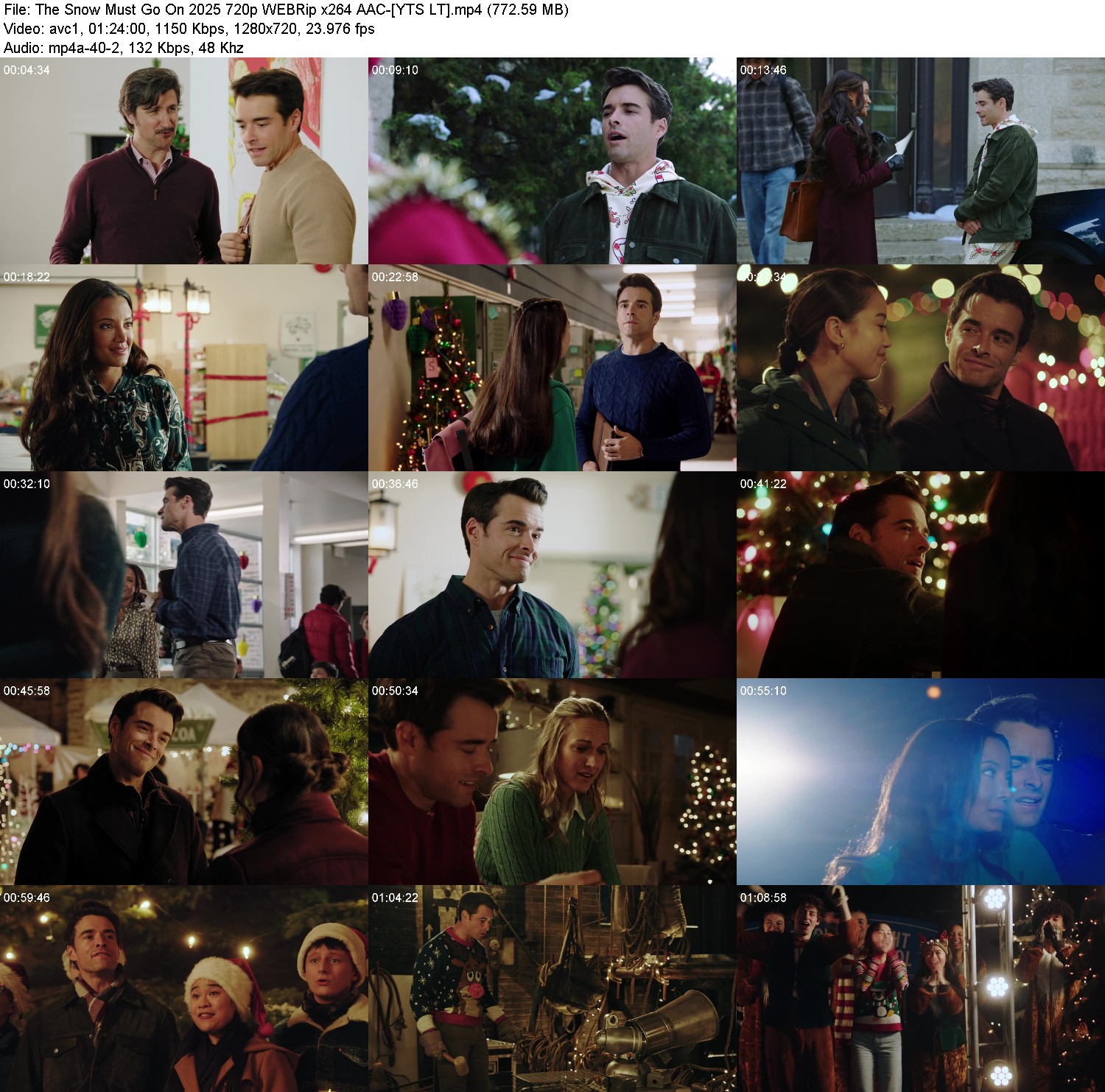The height and width of the screenshot is (1092, 1105).
Task: Click the "Audio: mp4a-40-2" info line
Action: [124, 48]
